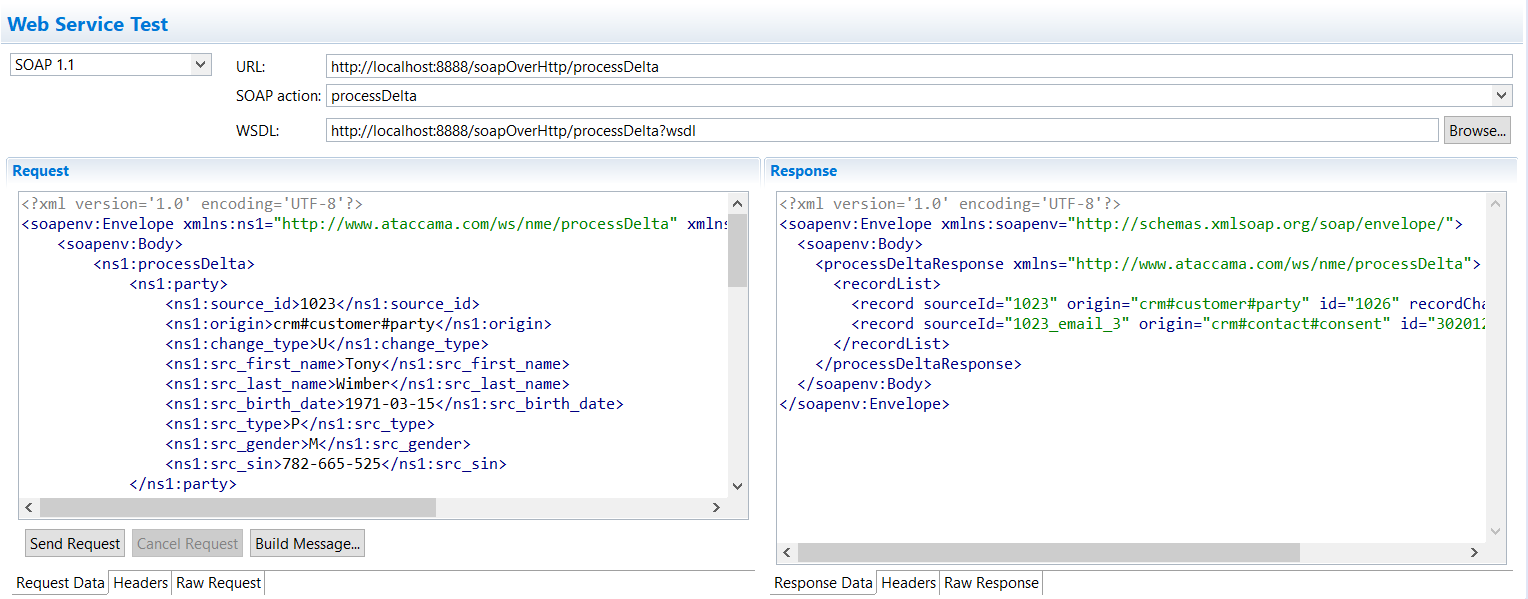Image resolution: width=1528 pixels, height=599 pixels.
Task: Show the Raw Request tab
Action: [218, 583]
